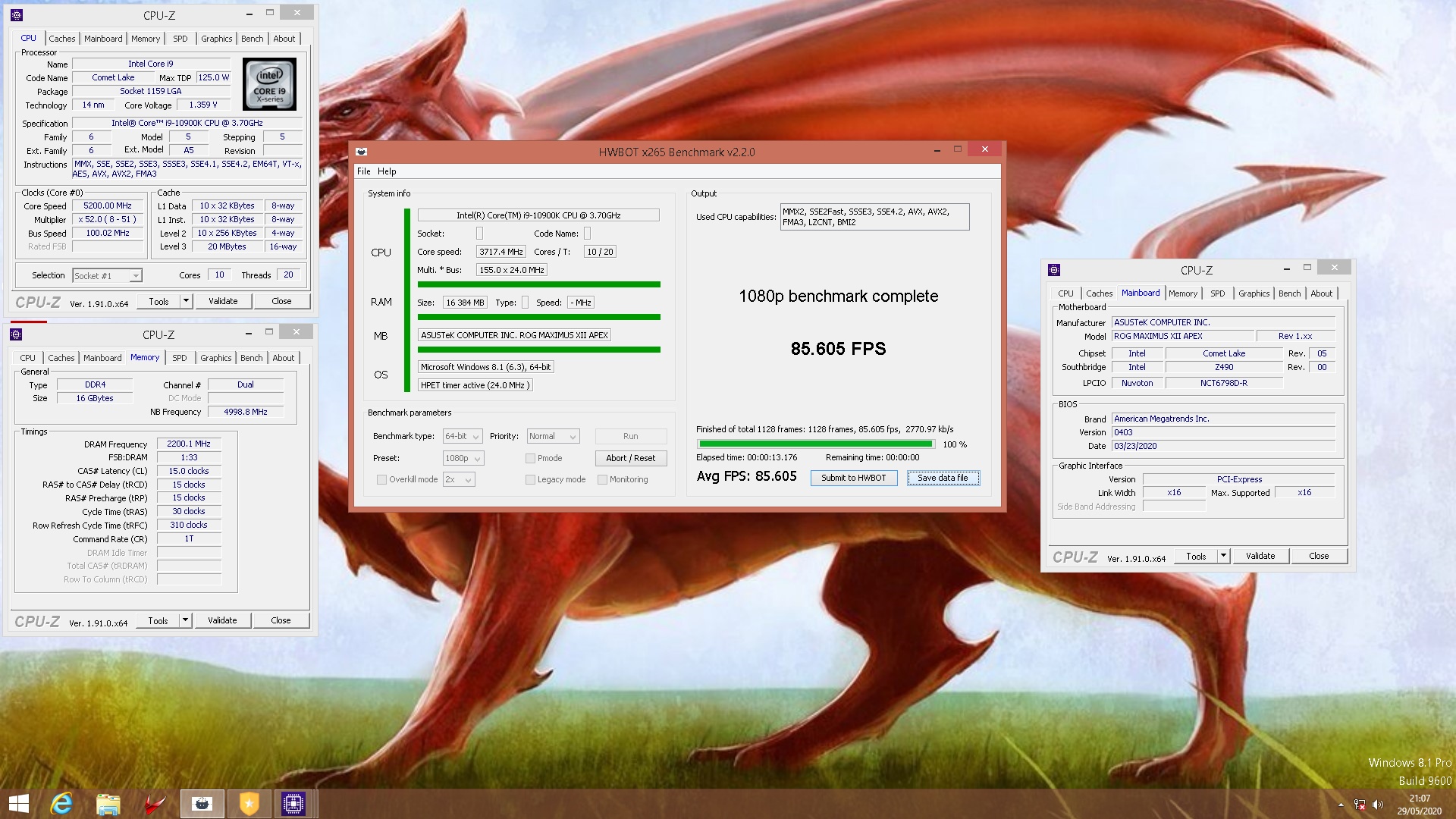Open the yellow shield taskbar app

pyautogui.click(x=249, y=804)
